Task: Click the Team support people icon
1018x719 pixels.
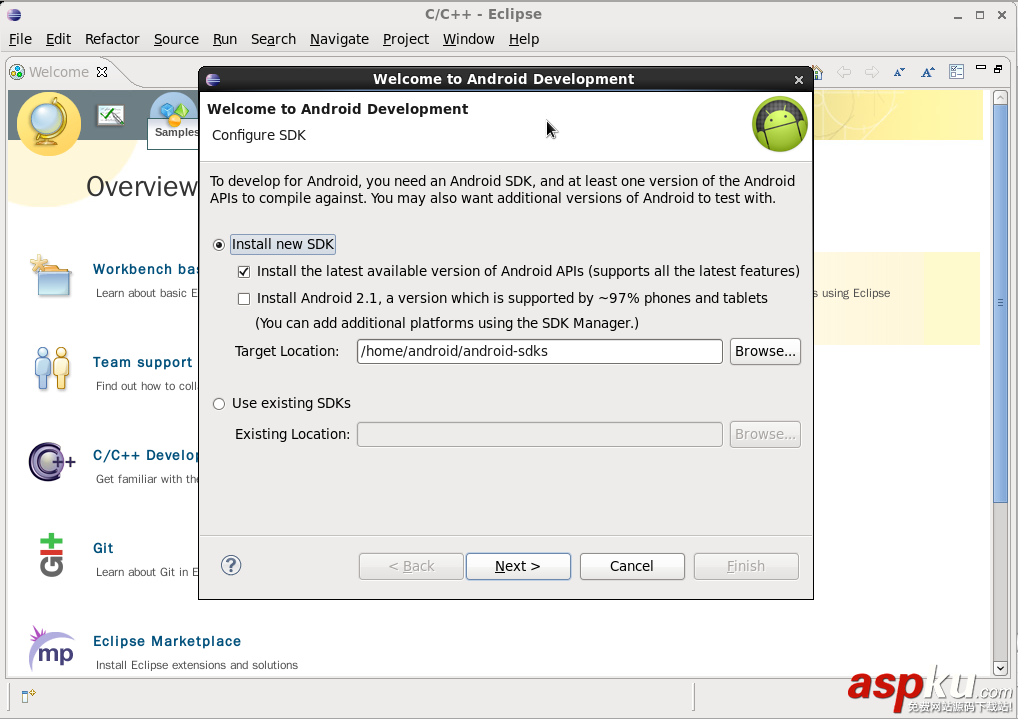Action: pyautogui.click(x=51, y=368)
